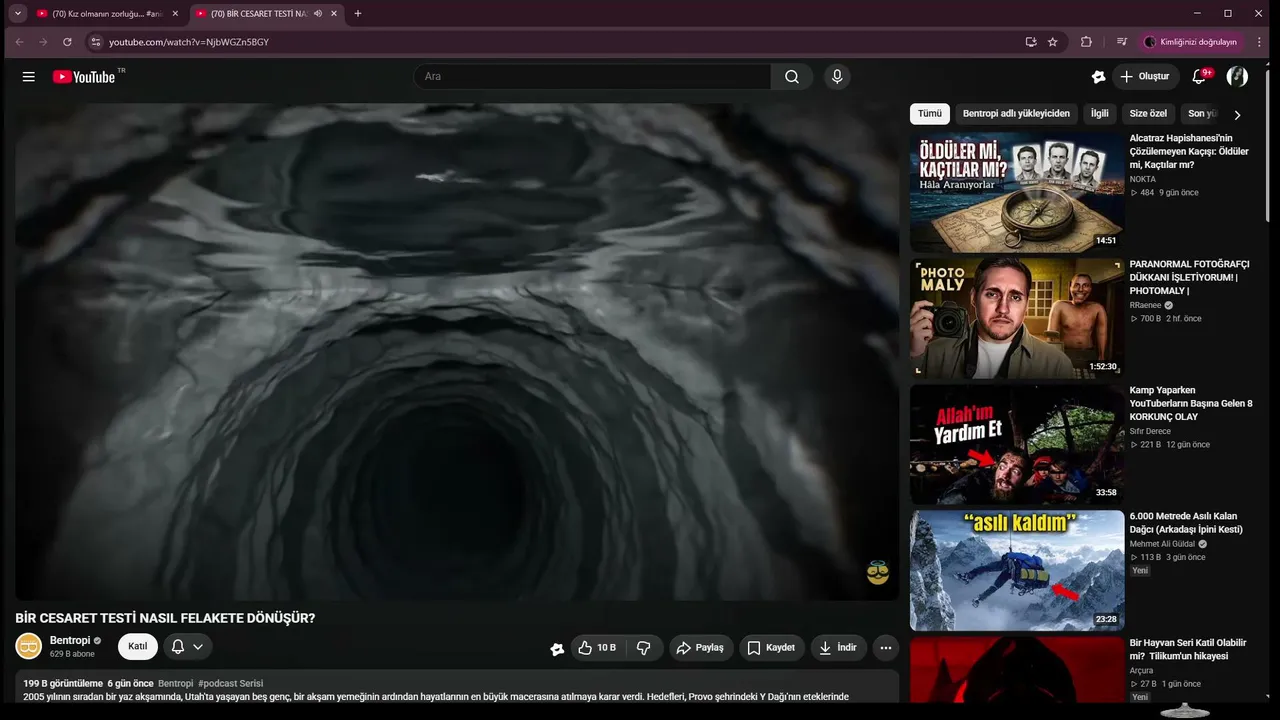Image resolution: width=1280 pixels, height=720 pixels.
Task: Reload the current page
Action: click(67, 42)
